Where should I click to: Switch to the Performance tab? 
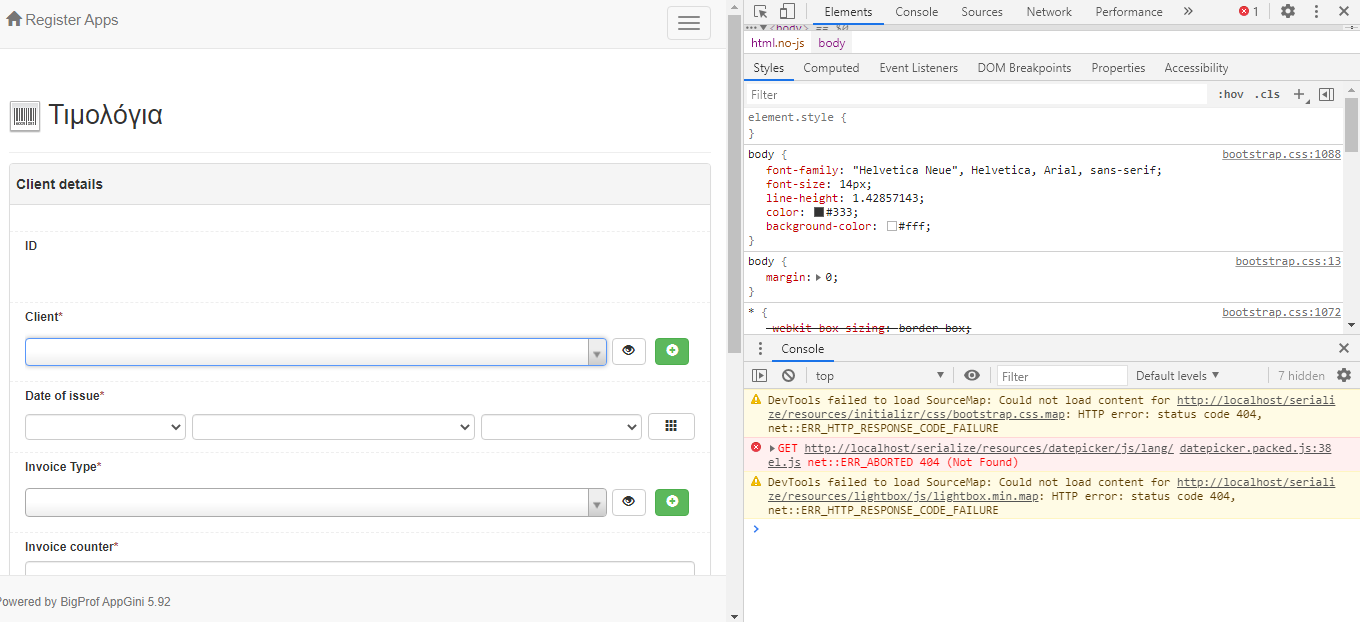point(1128,12)
